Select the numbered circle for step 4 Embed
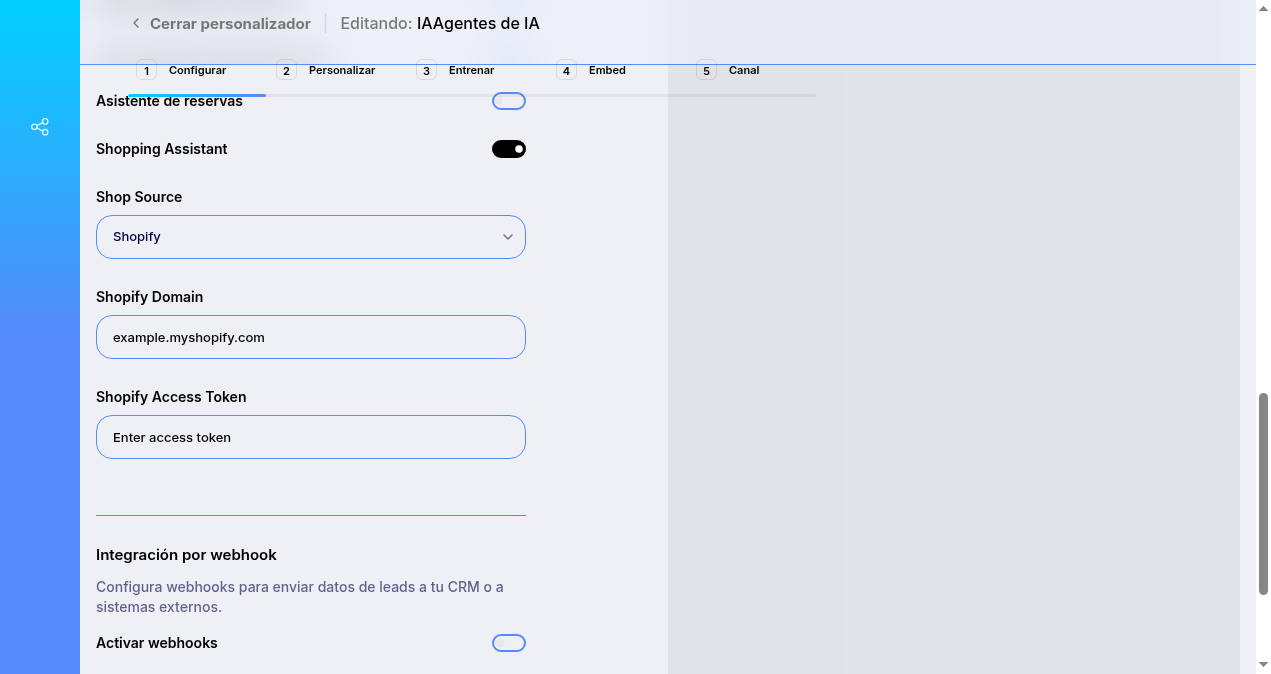 click(566, 70)
